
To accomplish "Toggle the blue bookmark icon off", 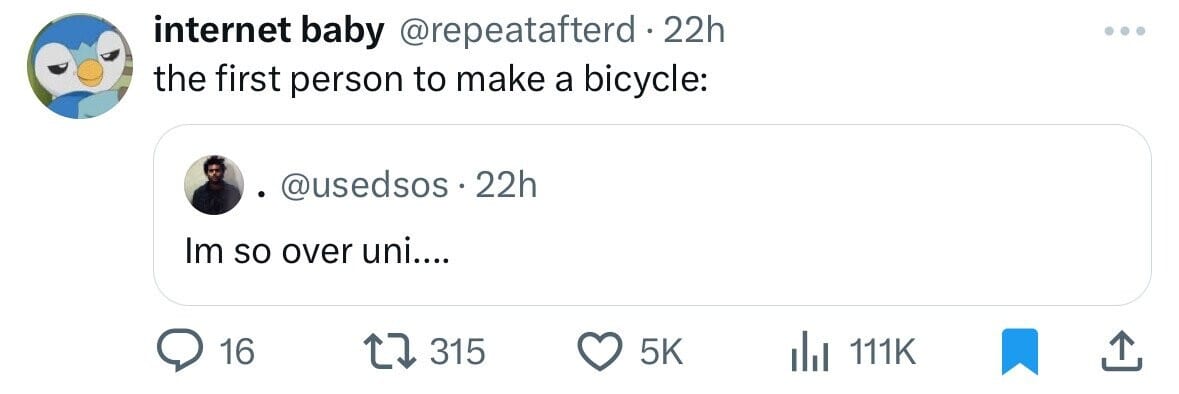I will tap(1020, 352).
